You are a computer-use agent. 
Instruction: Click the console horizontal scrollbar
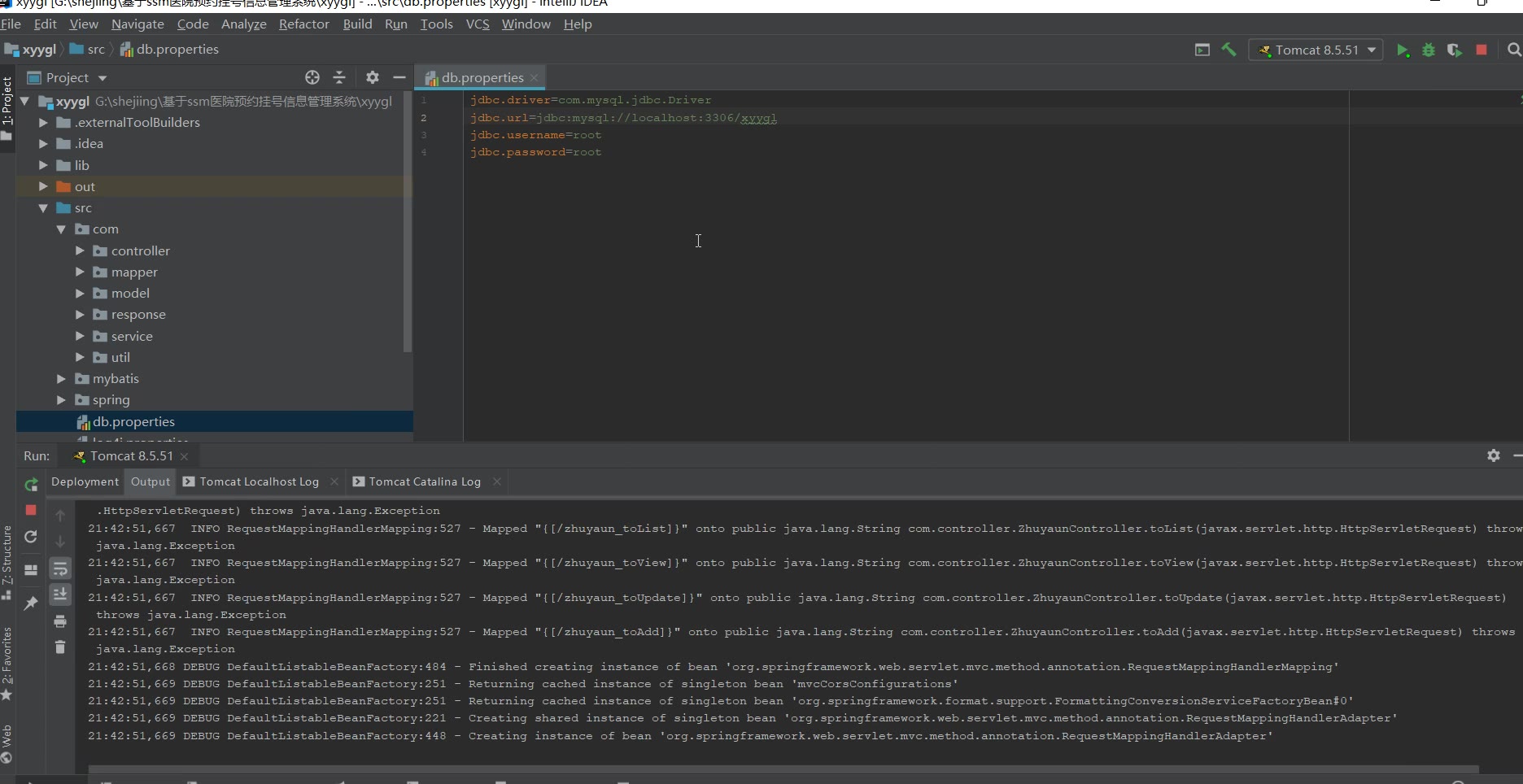click(x=781, y=769)
